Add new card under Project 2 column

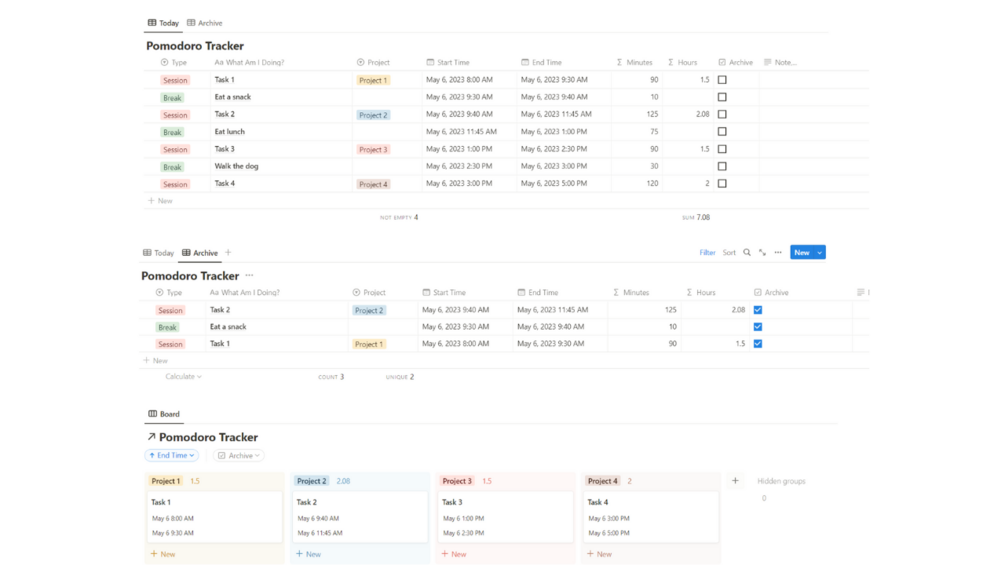(308, 554)
